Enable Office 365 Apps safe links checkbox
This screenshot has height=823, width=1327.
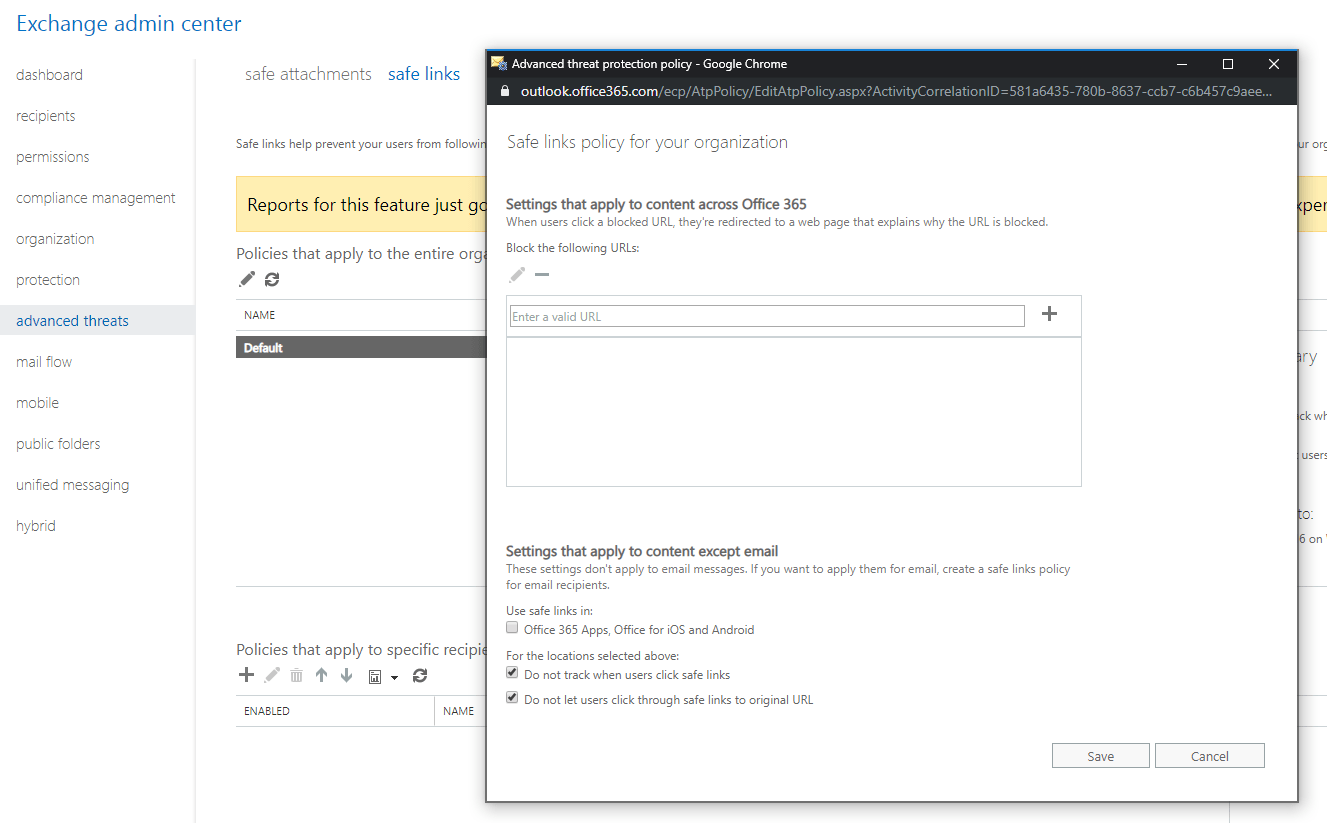click(x=513, y=629)
